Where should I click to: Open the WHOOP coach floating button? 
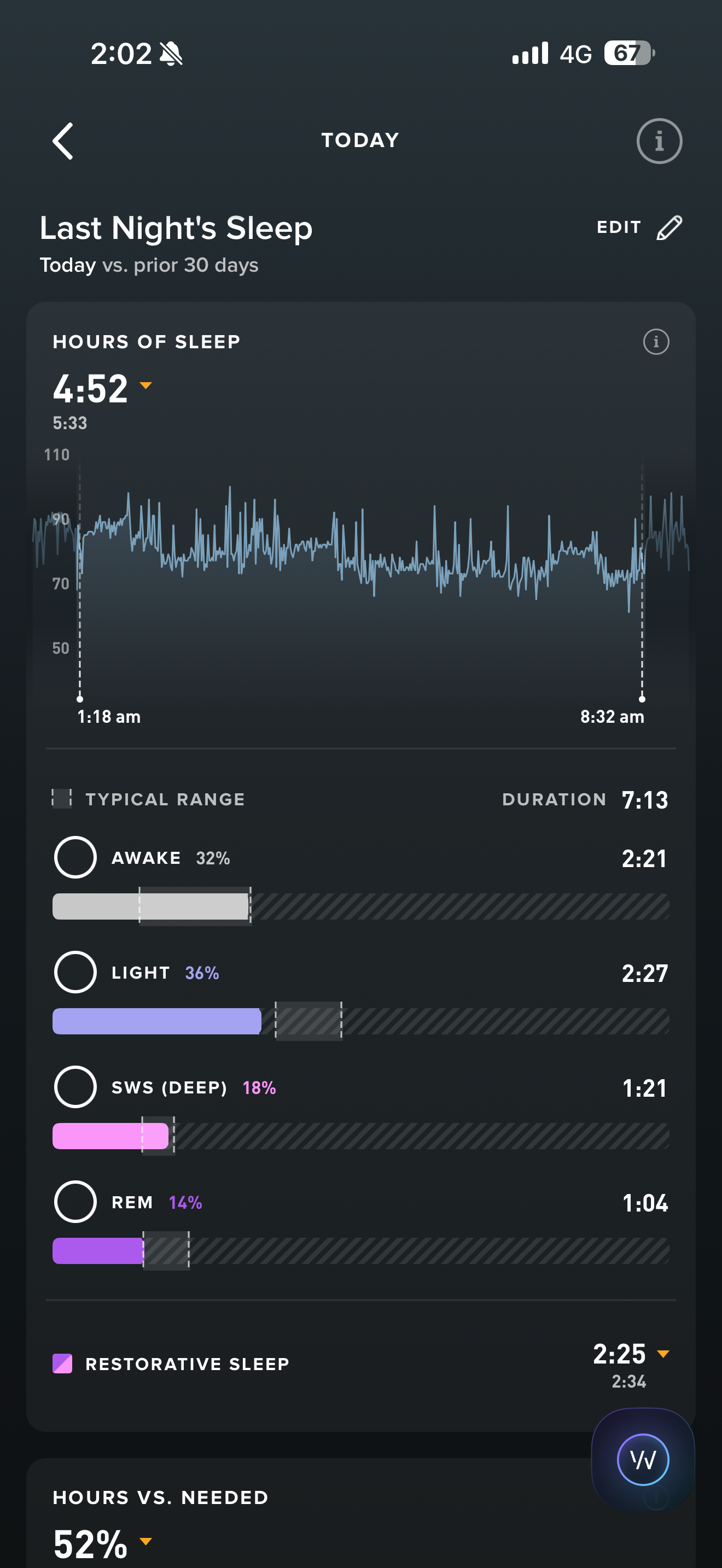[643, 1459]
